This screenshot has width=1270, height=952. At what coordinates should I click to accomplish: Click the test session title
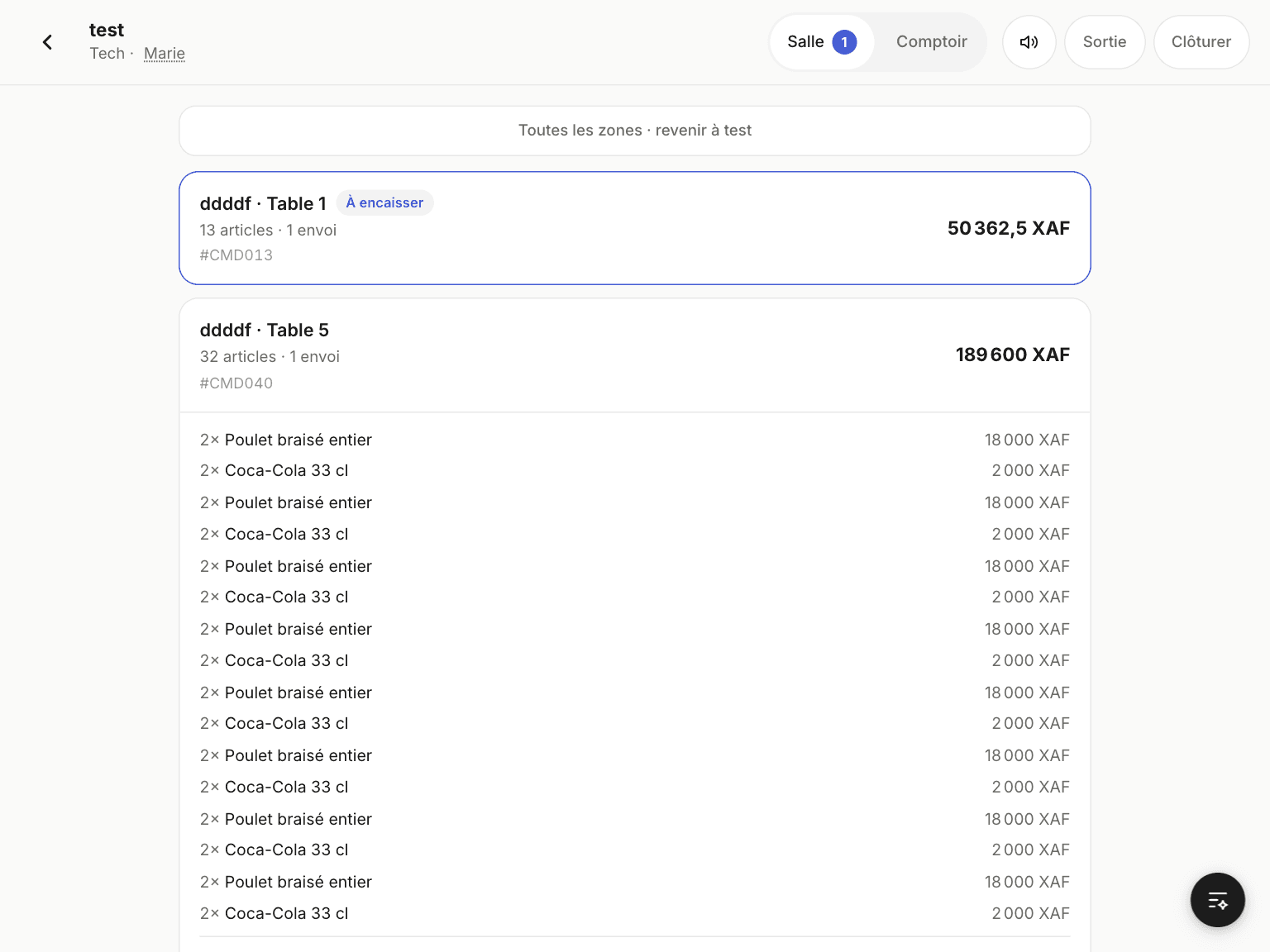click(x=107, y=31)
